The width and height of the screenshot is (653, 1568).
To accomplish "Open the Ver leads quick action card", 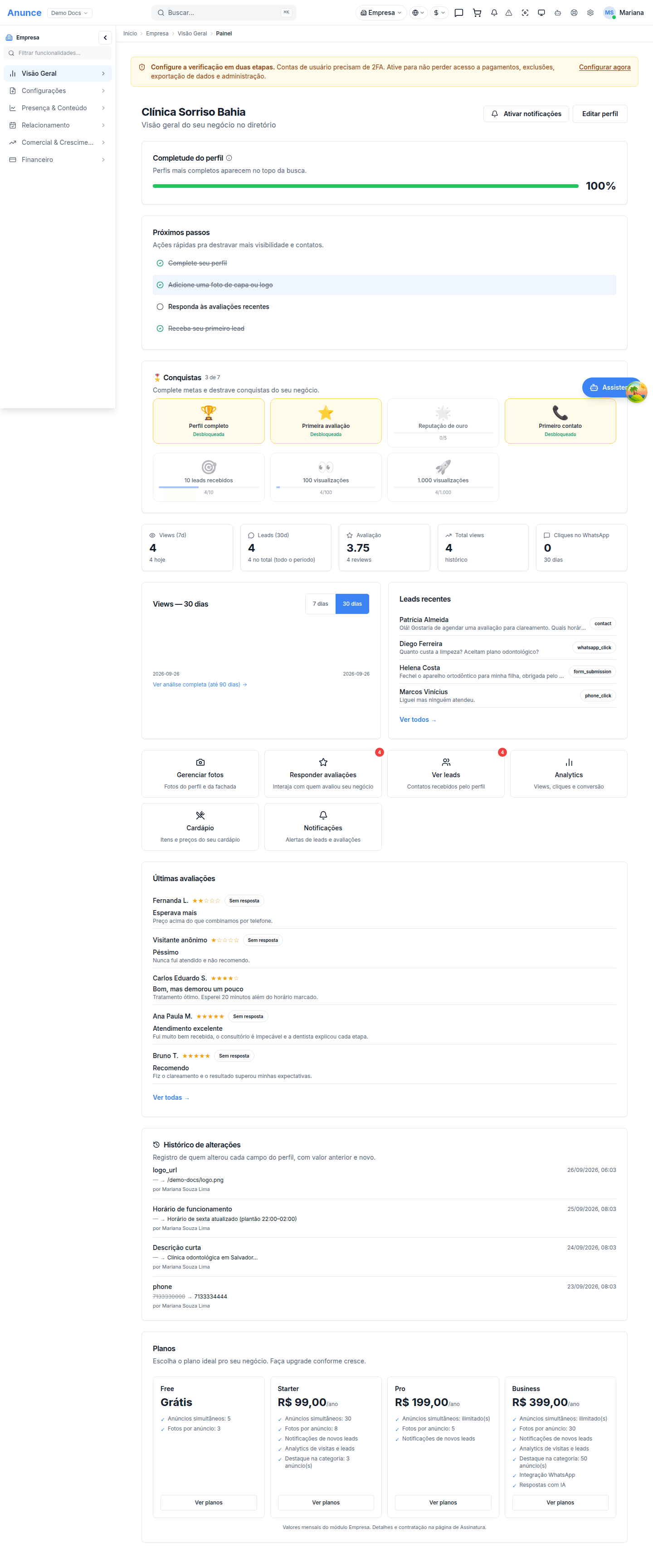I will coord(446,774).
